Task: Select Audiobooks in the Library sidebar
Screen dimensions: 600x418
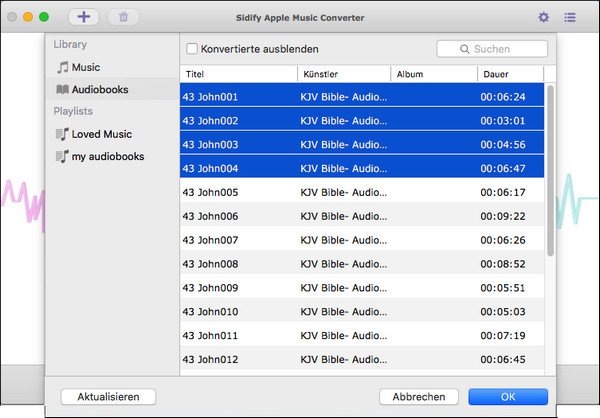Action: pyautogui.click(x=112, y=90)
